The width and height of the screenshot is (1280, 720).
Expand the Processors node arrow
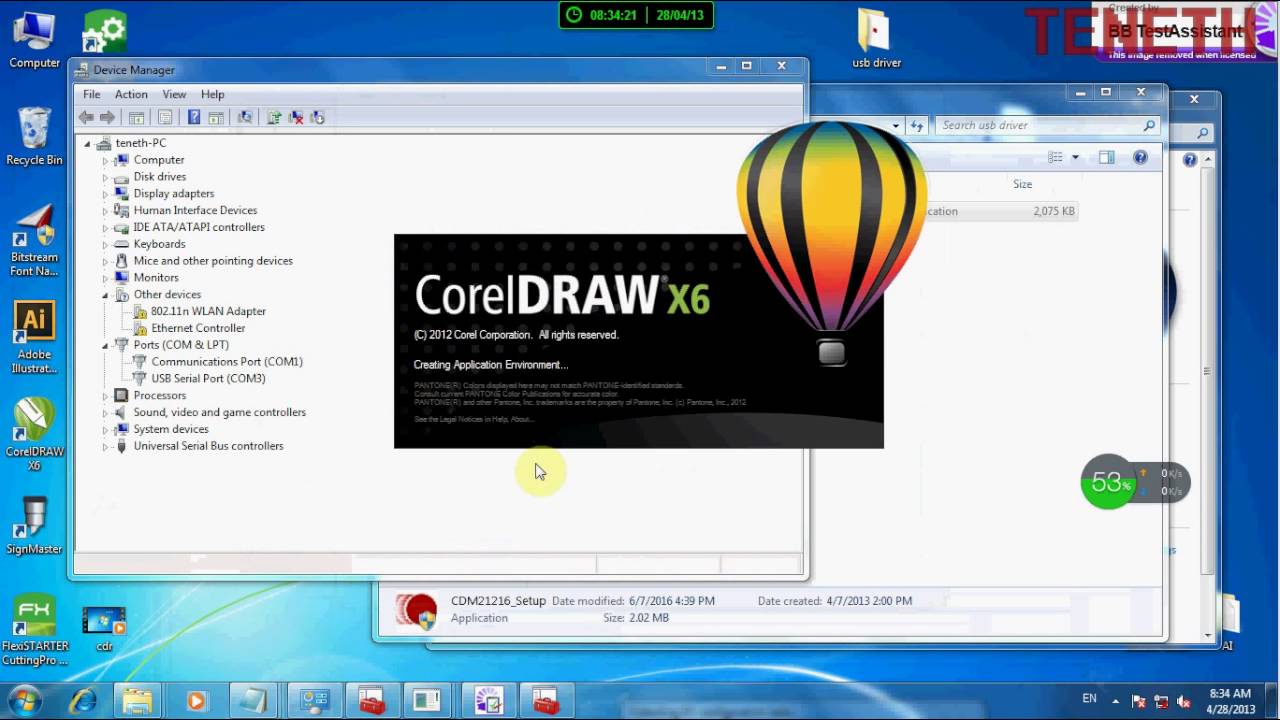(x=105, y=396)
